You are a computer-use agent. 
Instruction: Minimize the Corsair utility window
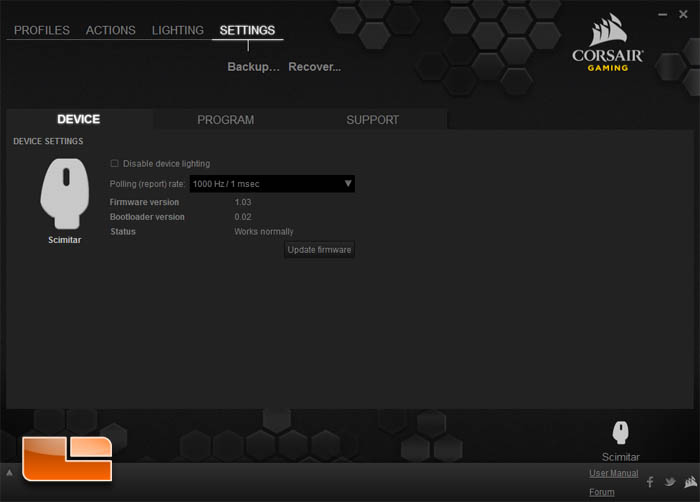[662, 15]
